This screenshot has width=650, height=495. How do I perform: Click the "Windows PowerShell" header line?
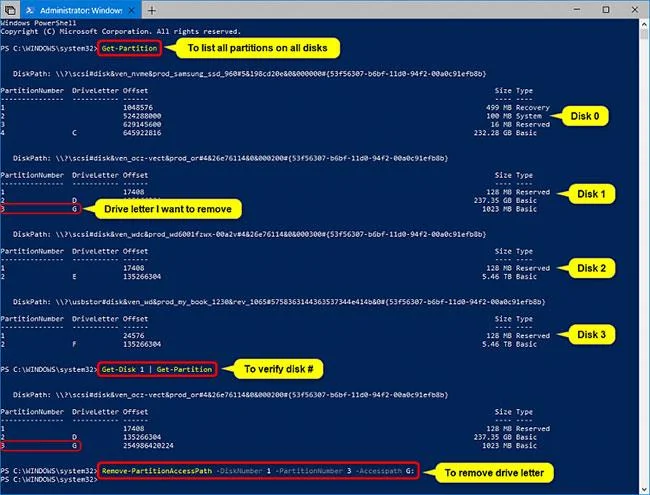(x=38, y=23)
